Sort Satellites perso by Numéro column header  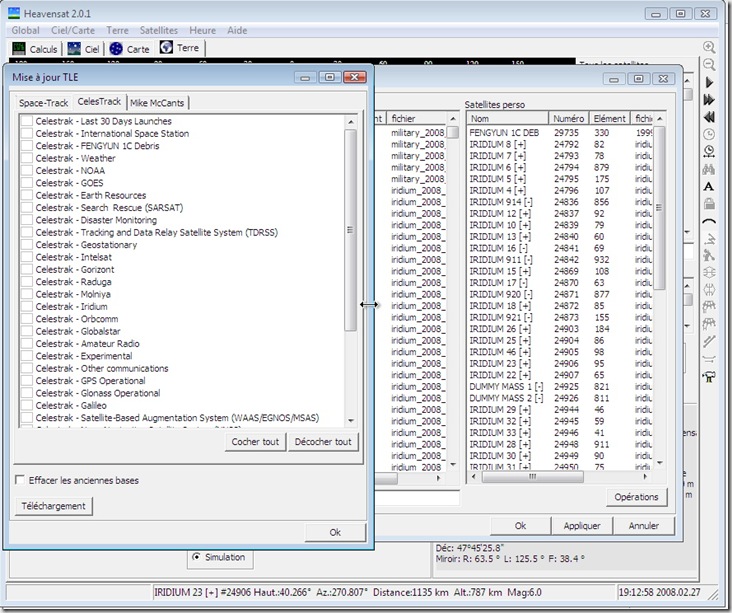(568, 119)
